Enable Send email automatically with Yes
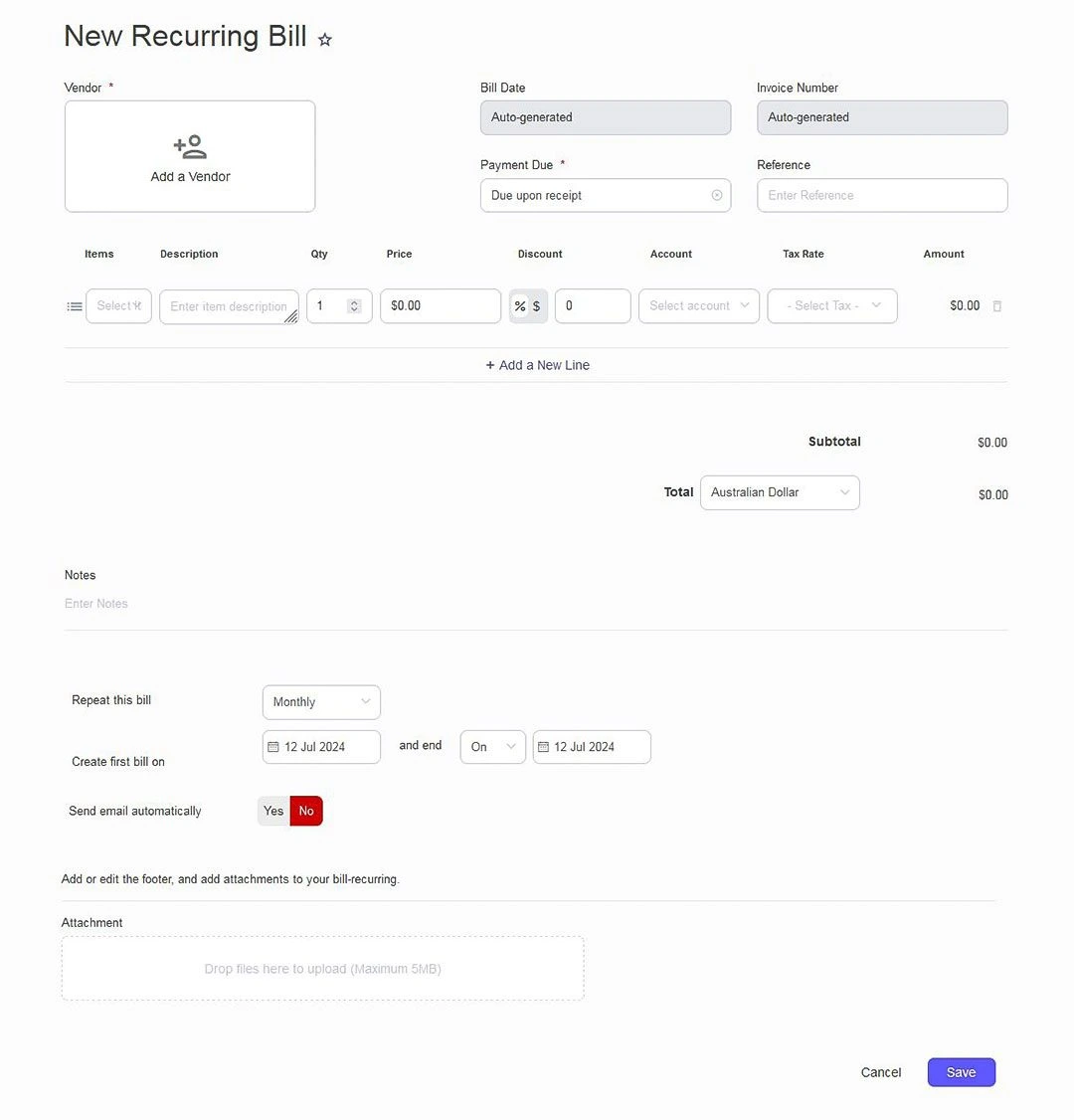Screen dimensions: 1074x1120 (273, 811)
